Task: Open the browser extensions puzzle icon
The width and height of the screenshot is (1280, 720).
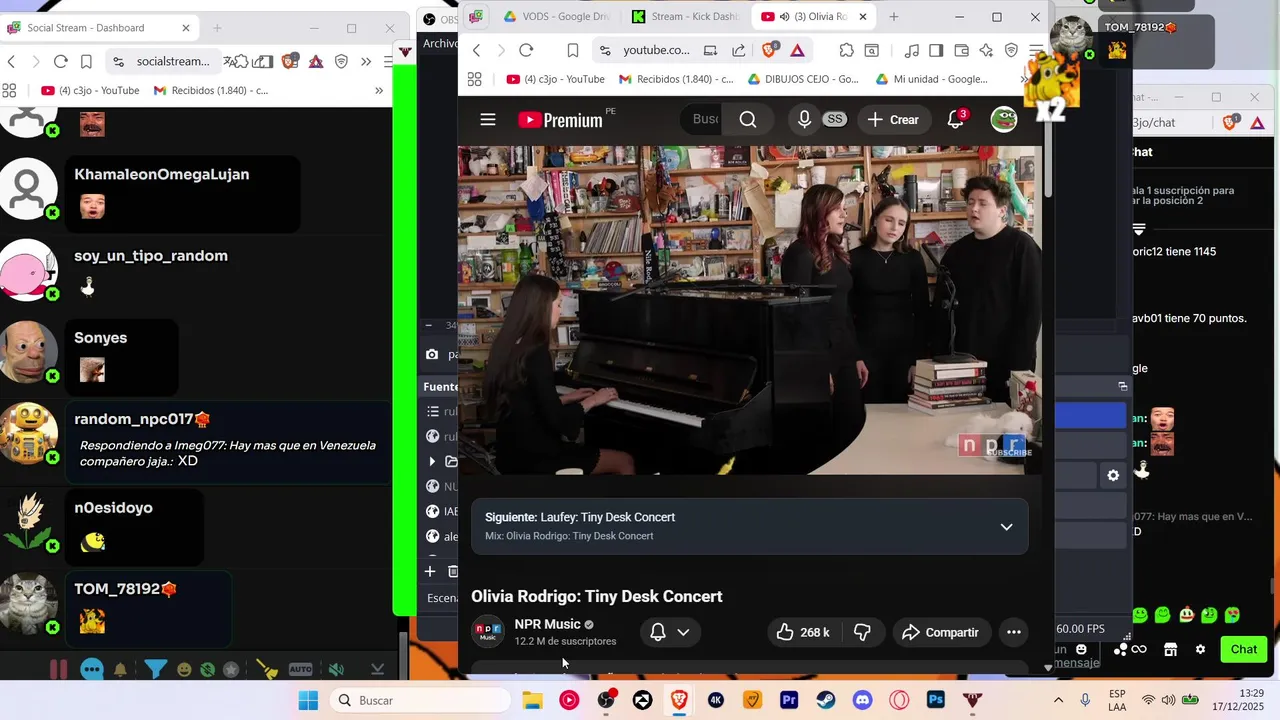Action: coord(846,50)
